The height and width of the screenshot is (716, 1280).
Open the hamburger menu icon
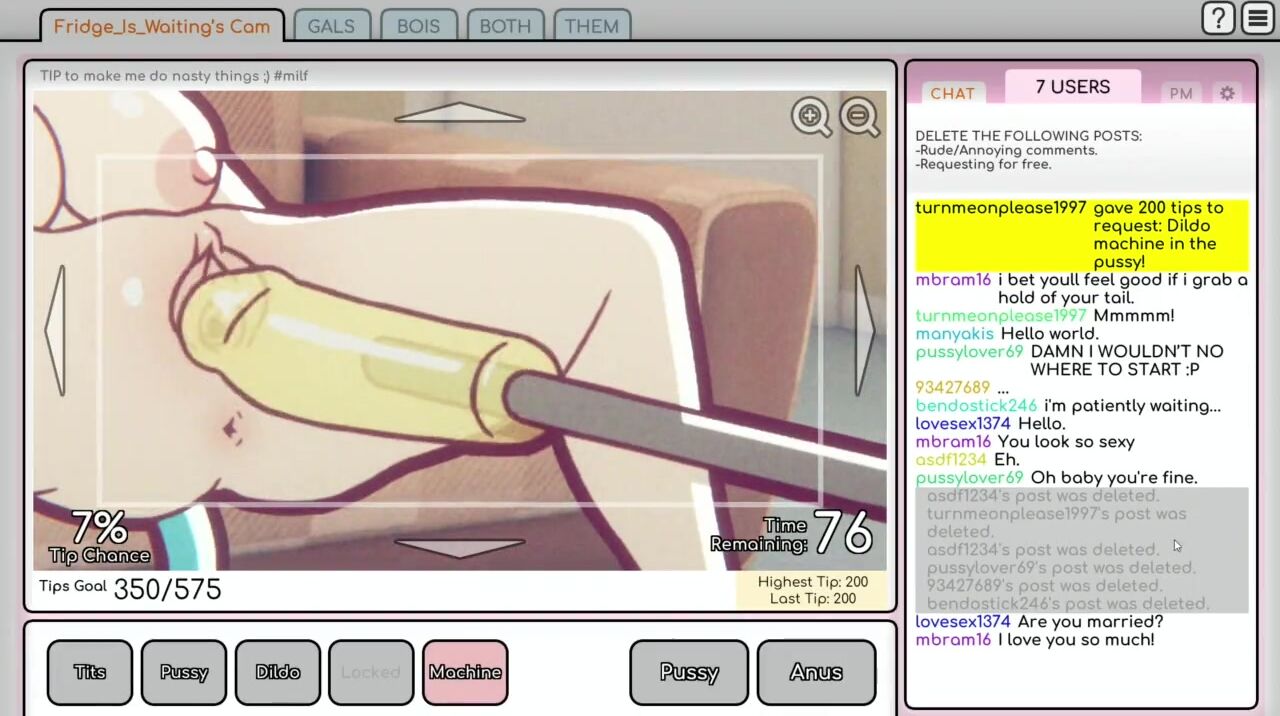click(1257, 18)
